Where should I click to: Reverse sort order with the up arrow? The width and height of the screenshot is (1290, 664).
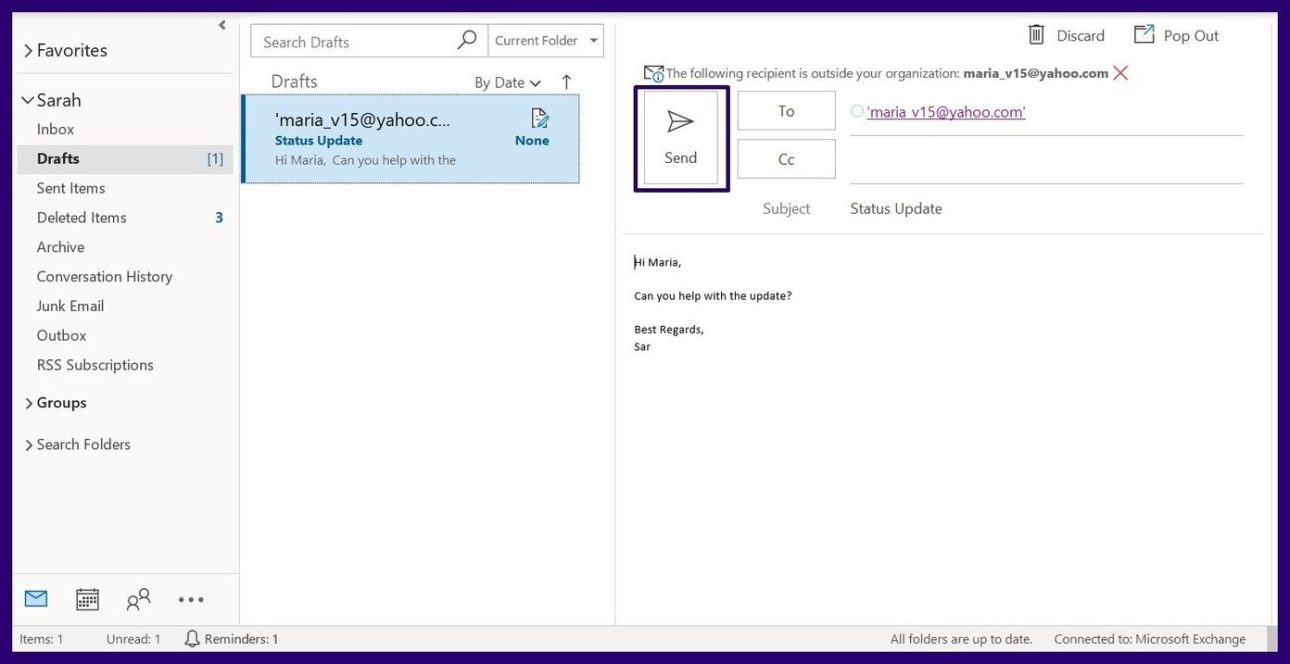coord(566,82)
